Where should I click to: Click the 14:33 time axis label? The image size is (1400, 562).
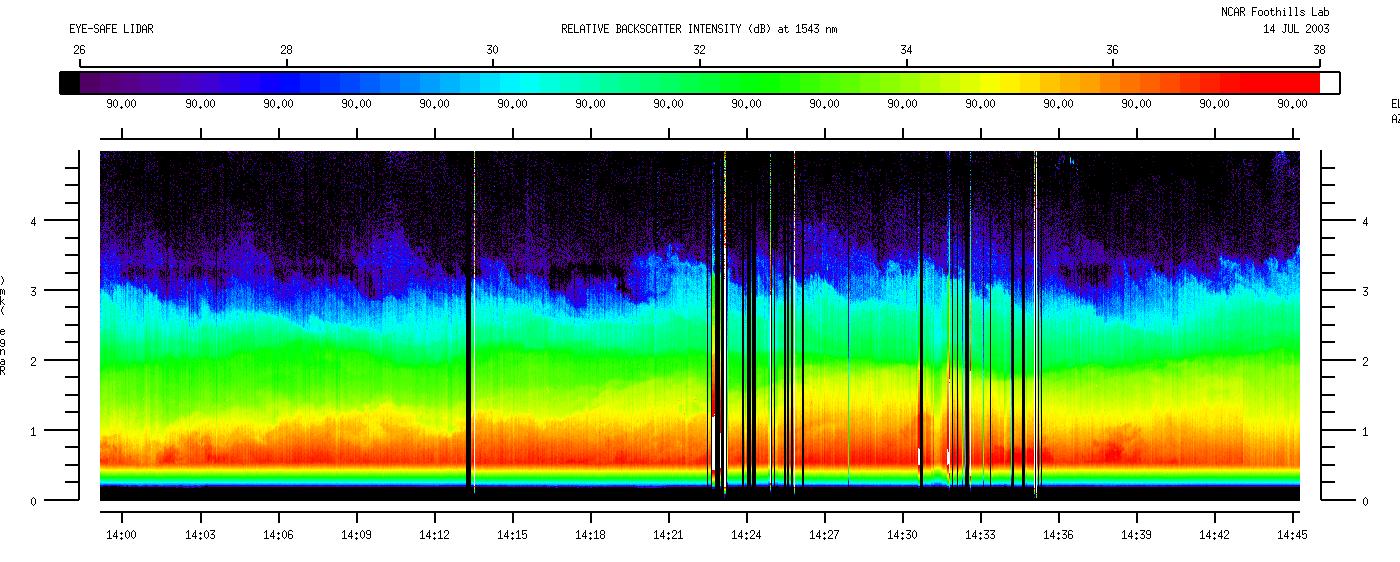point(981,536)
